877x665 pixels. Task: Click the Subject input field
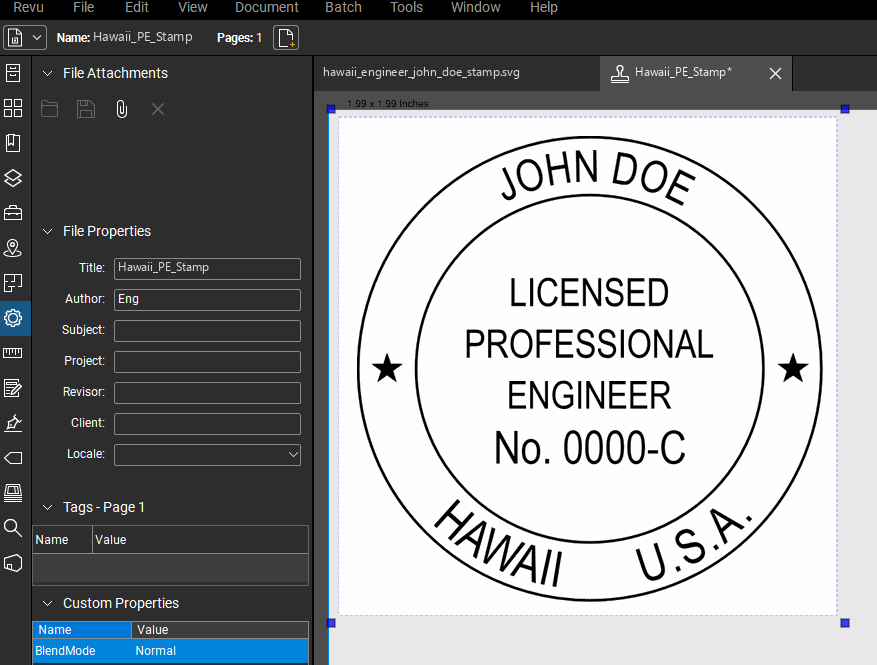coord(208,331)
